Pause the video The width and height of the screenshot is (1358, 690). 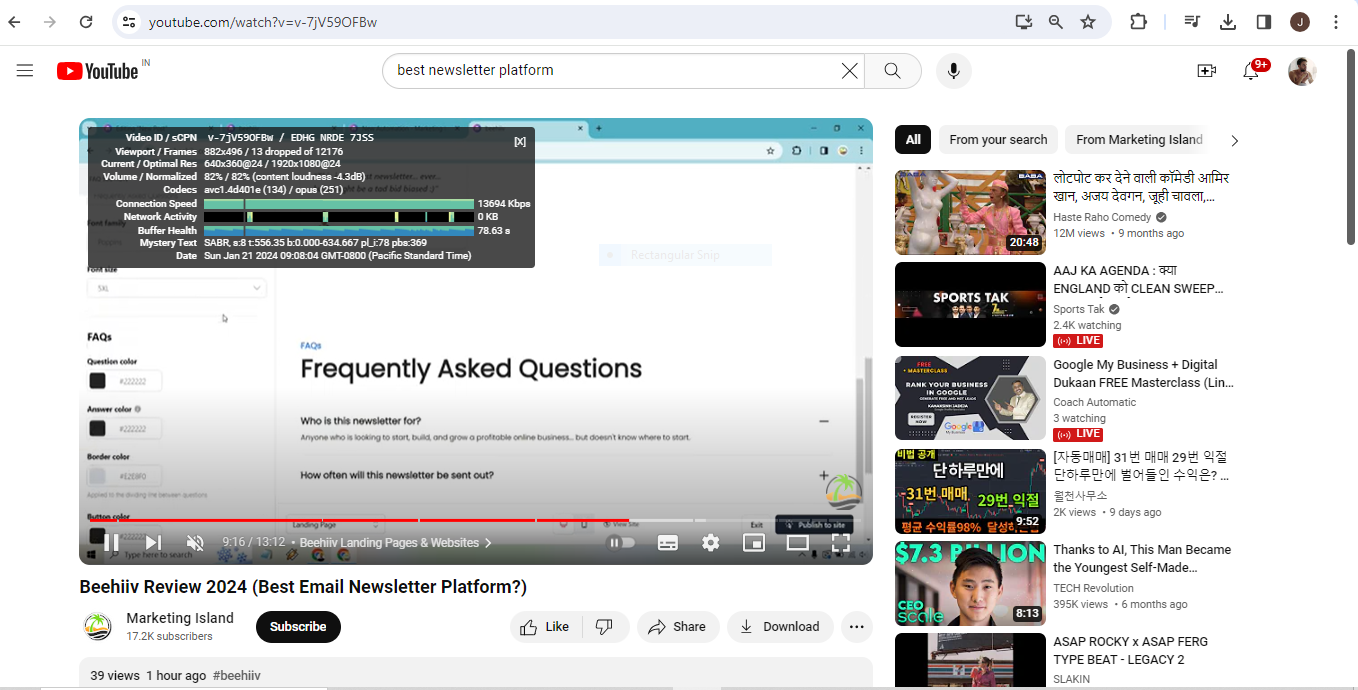tap(111, 542)
